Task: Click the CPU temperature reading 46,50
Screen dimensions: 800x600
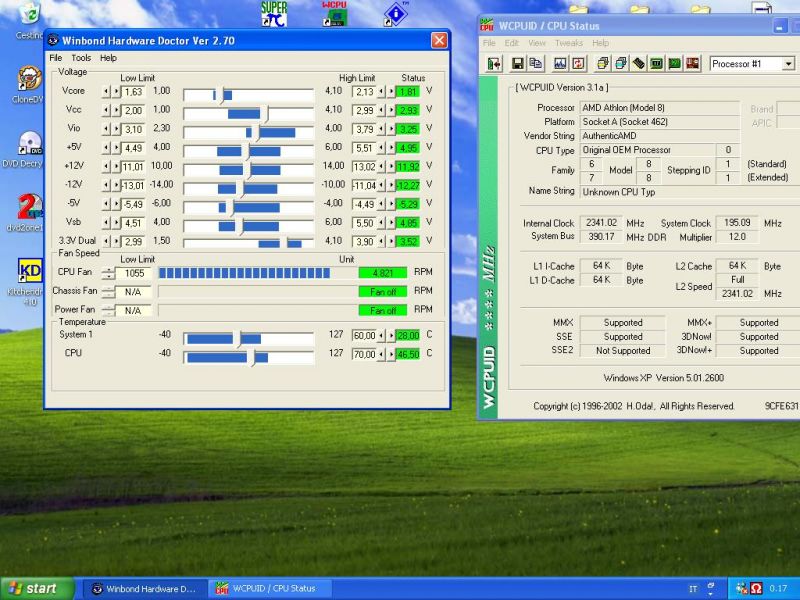Action: (408, 355)
